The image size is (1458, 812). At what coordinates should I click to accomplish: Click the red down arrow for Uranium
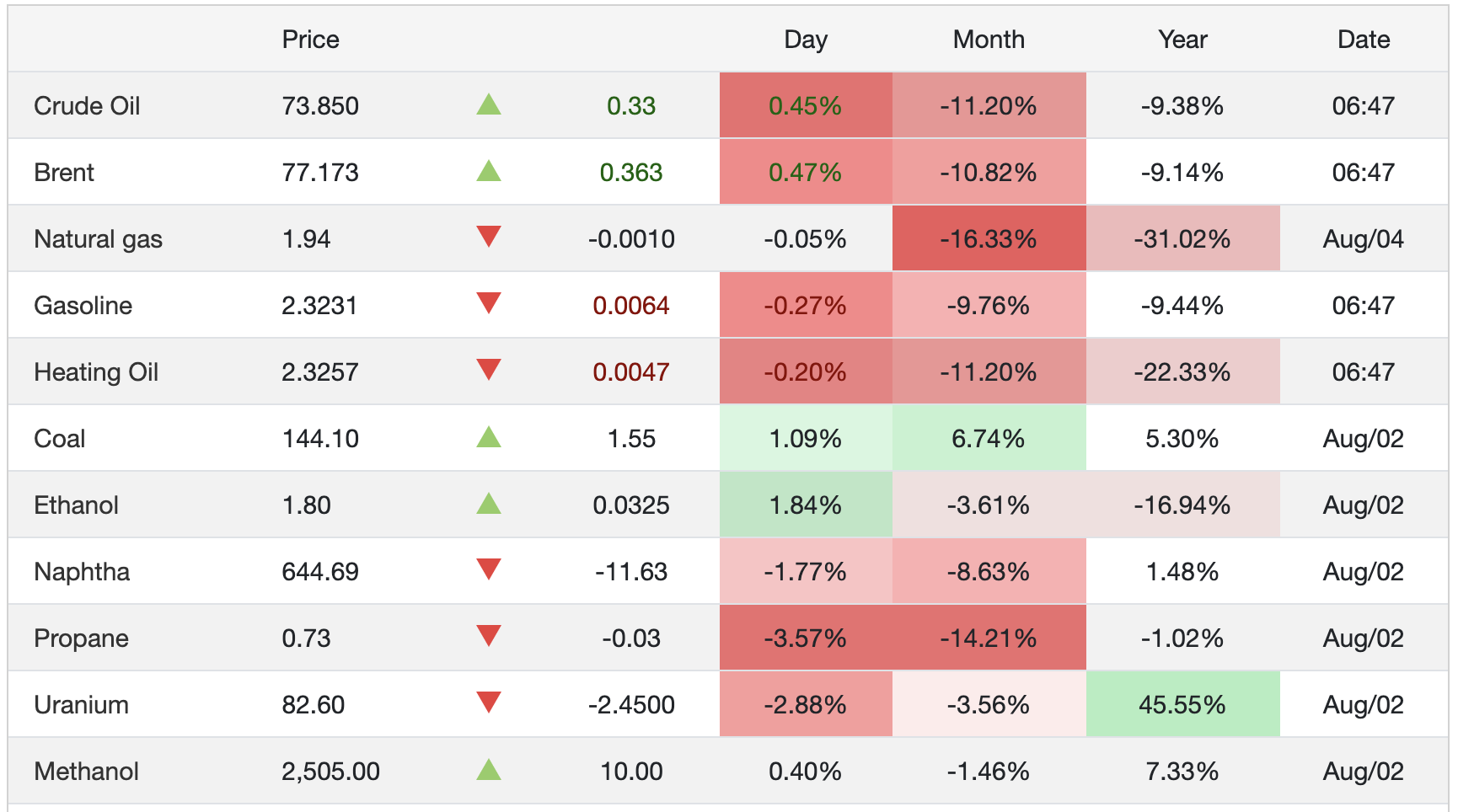[x=489, y=702]
